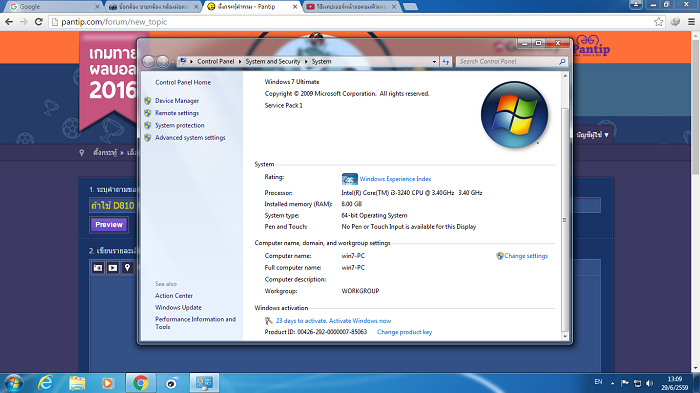Image resolution: width=700 pixels, height=393 pixels.
Task: Go to Control Panel Home
Action: click(183, 82)
